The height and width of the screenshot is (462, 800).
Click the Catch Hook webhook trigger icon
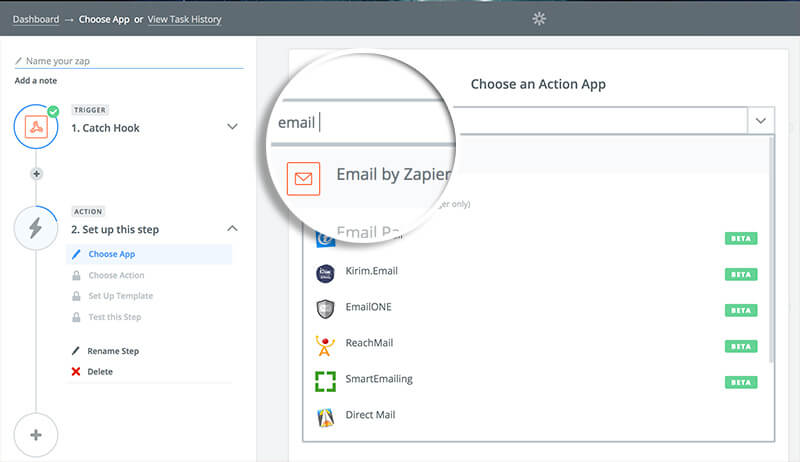point(36,126)
